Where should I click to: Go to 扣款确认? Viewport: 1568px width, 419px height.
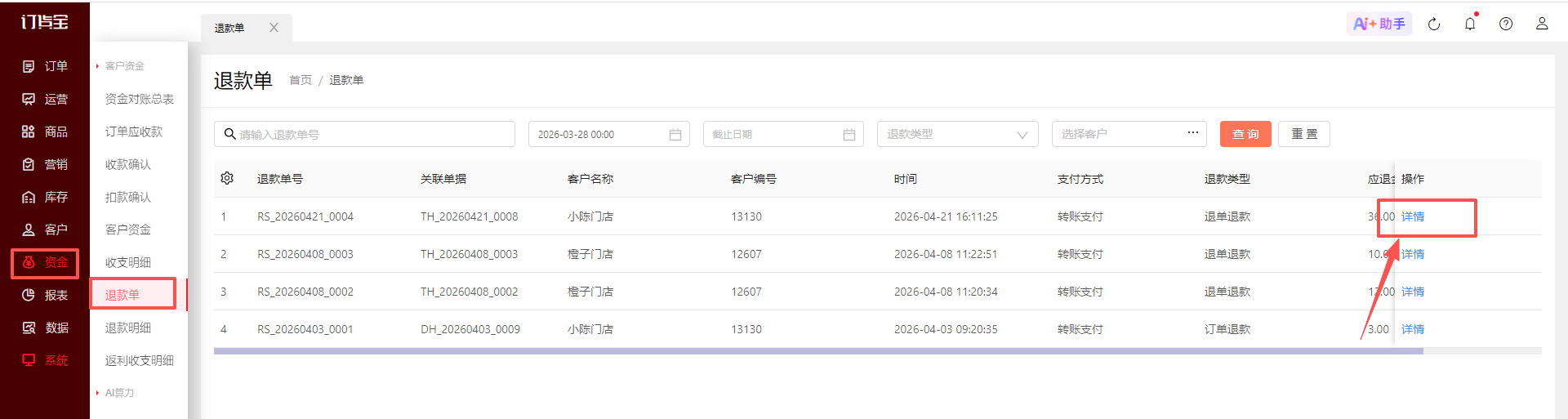128,197
